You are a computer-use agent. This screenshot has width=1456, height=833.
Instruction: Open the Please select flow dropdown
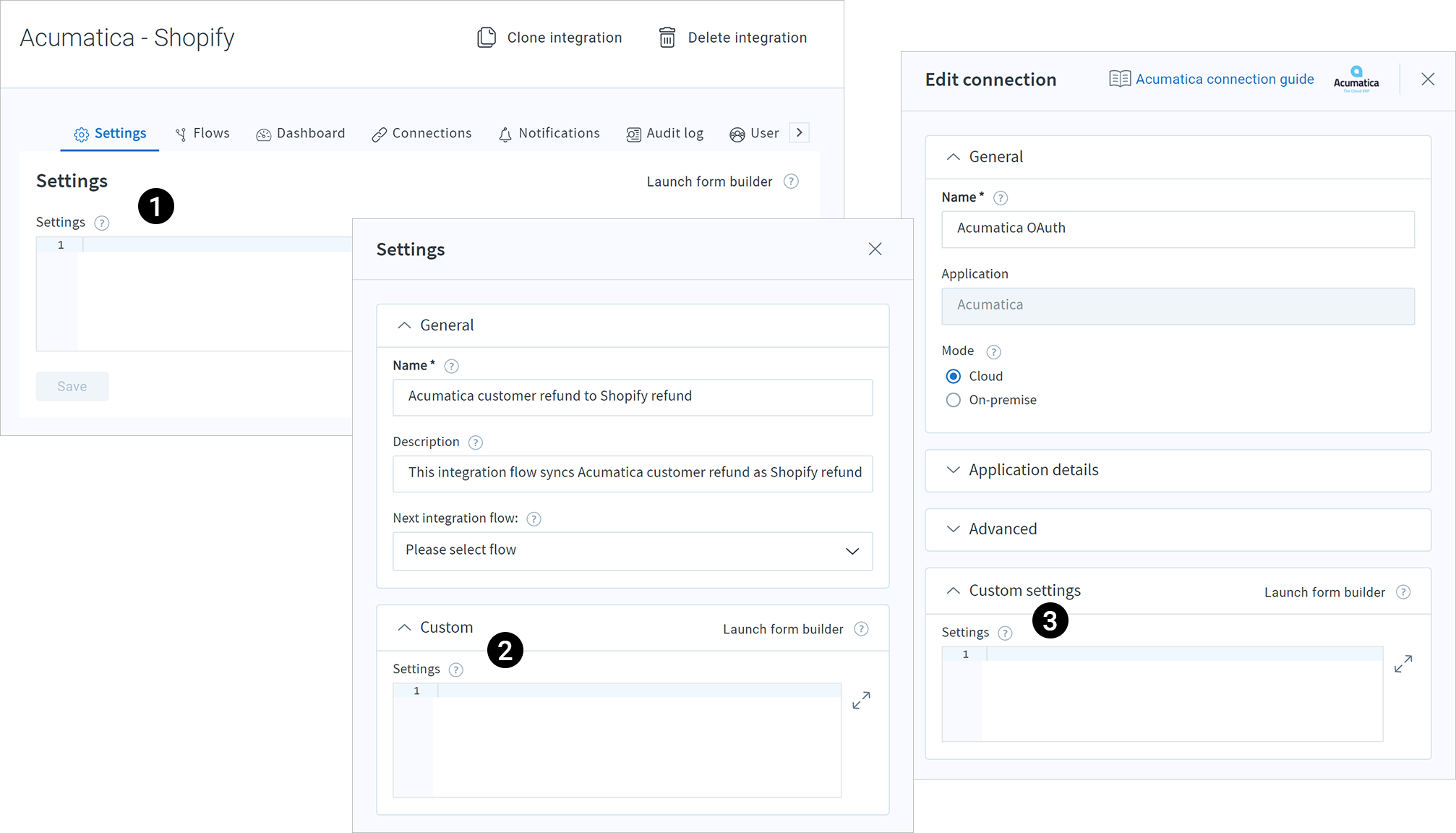click(x=633, y=551)
